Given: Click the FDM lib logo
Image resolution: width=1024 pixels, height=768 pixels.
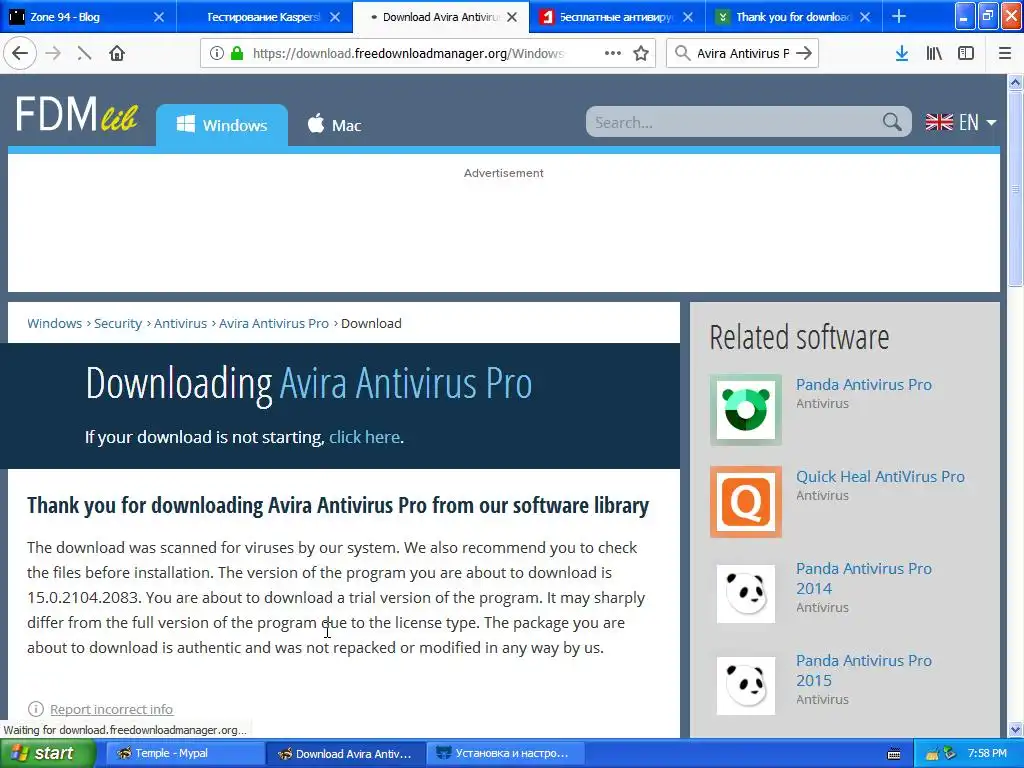Looking at the screenshot, I should (77, 115).
